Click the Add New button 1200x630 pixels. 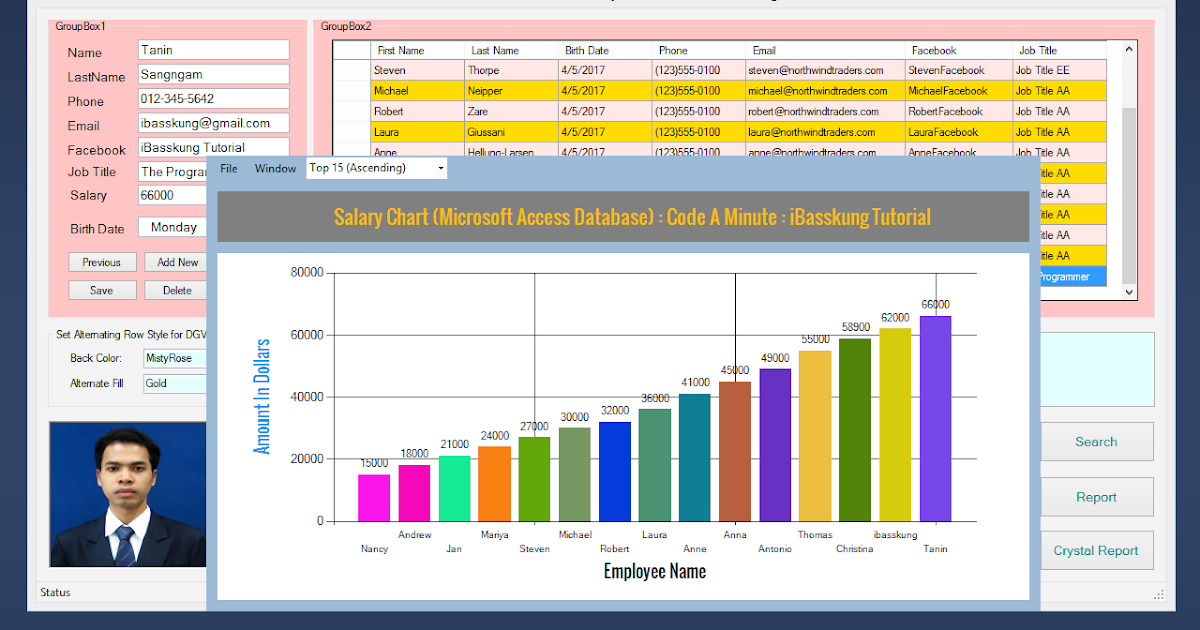click(x=175, y=261)
